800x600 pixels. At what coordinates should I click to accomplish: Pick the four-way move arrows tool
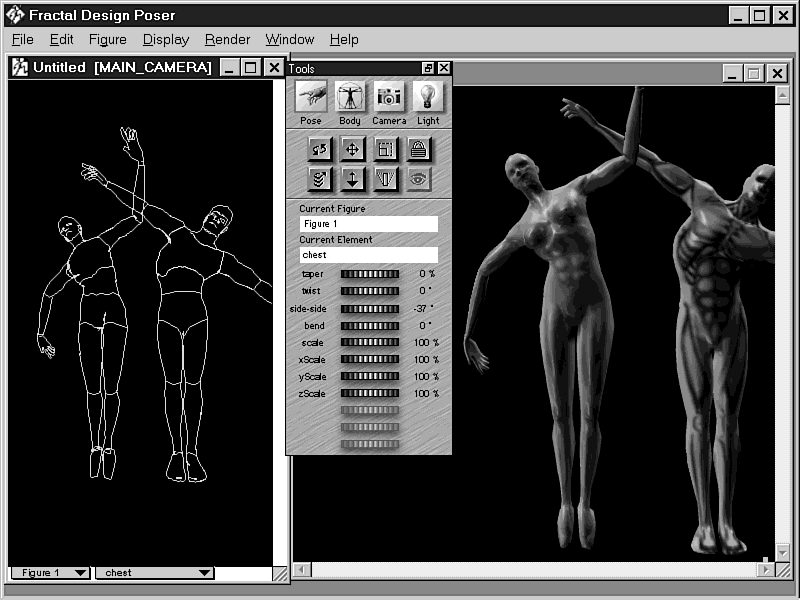pos(352,149)
